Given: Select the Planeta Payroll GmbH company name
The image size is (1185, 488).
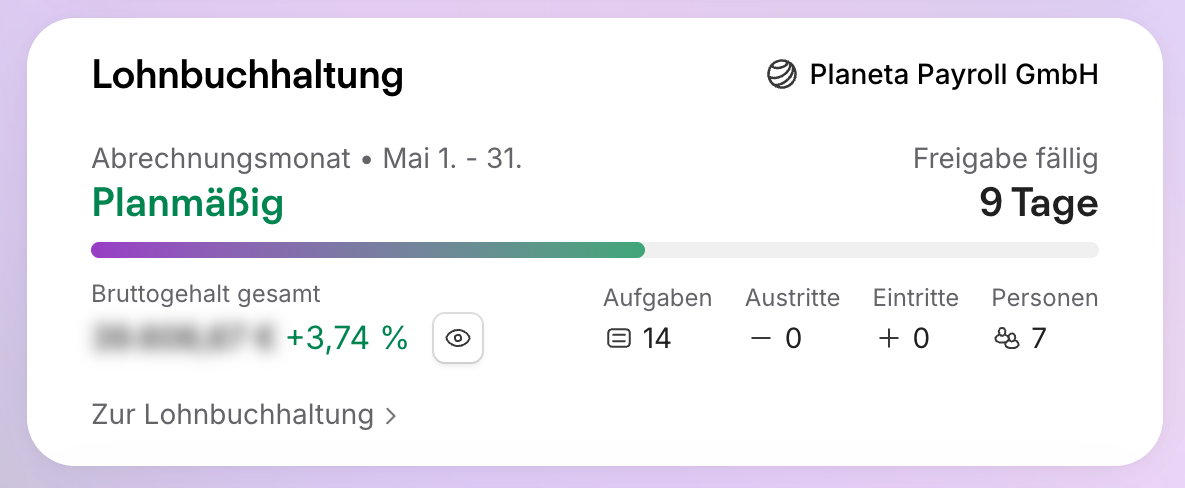Looking at the screenshot, I should [x=954, y=75].
